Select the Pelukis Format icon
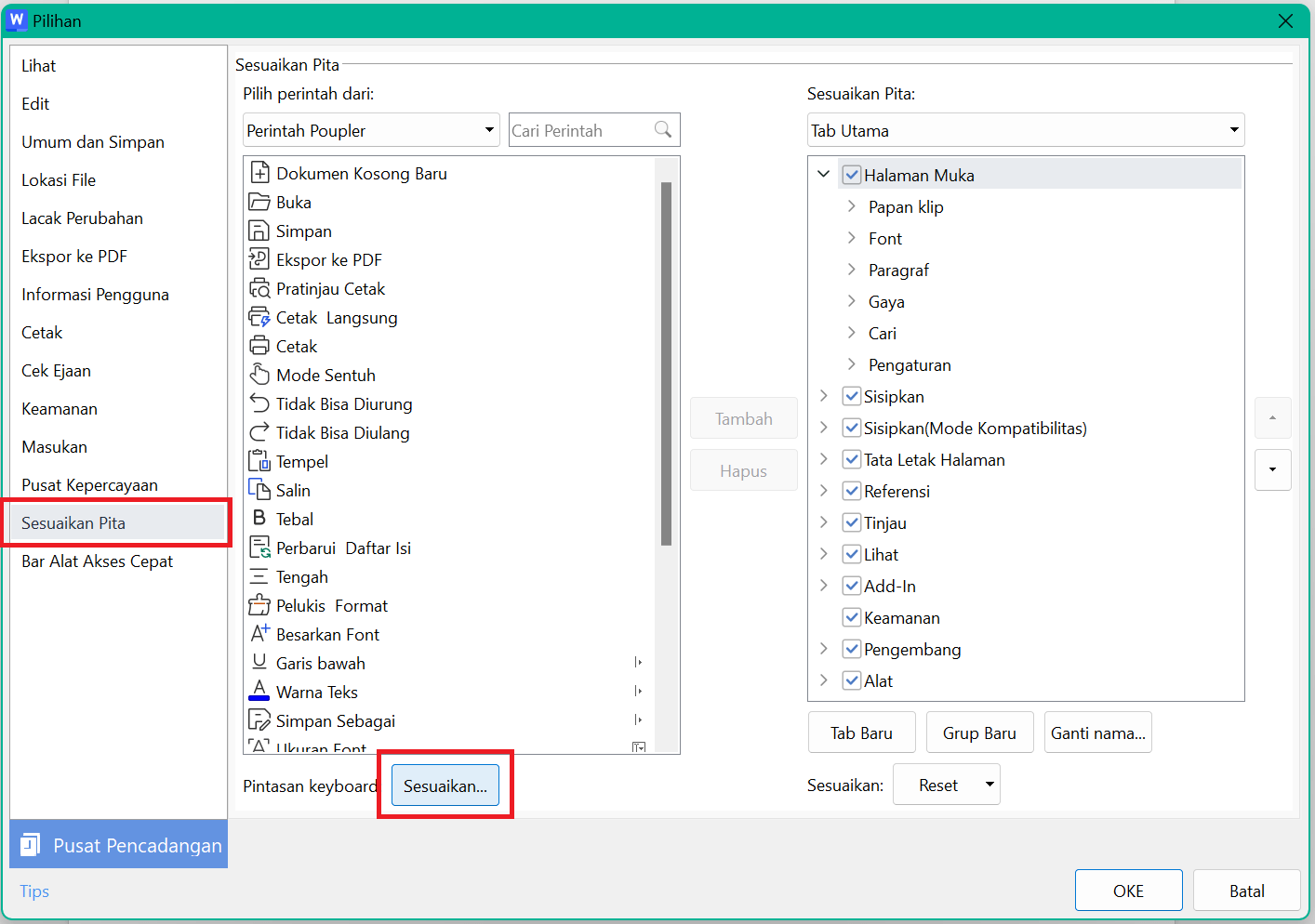The width and height of the screenshot is (1315, 924). [x=259, y=606]
